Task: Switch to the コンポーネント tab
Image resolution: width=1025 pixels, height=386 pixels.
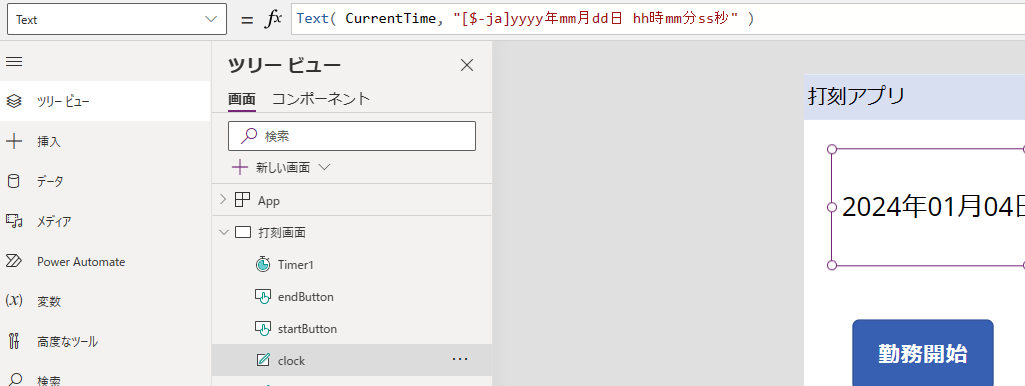Action: tap(321, 99)
